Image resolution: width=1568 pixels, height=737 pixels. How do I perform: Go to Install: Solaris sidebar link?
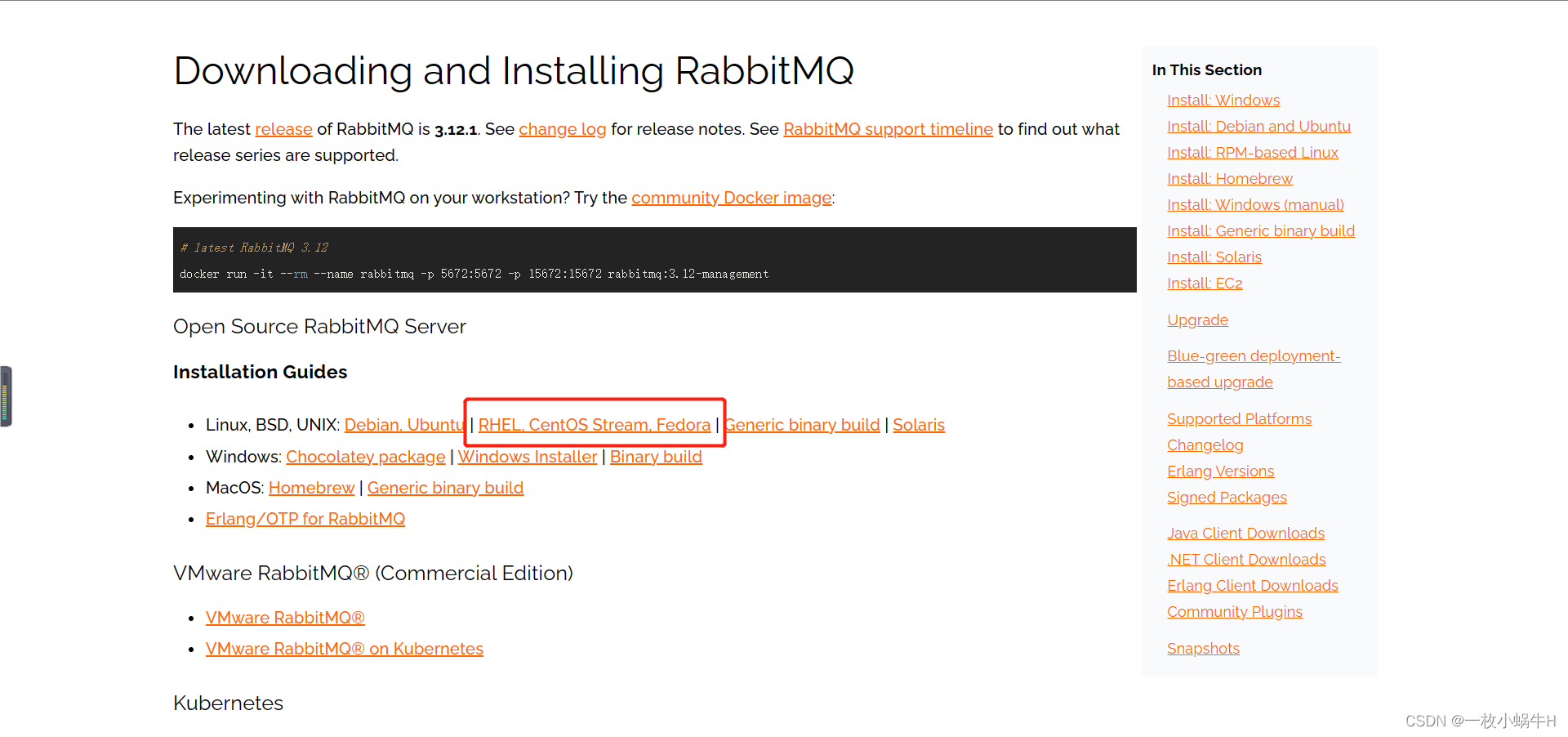pos(1214,257)
